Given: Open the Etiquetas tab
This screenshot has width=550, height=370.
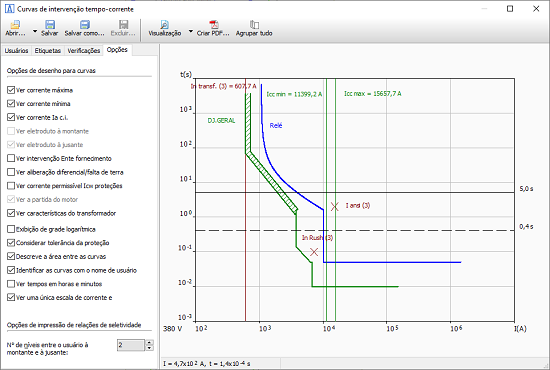Looking at the screenshot, I should point(48,51).
